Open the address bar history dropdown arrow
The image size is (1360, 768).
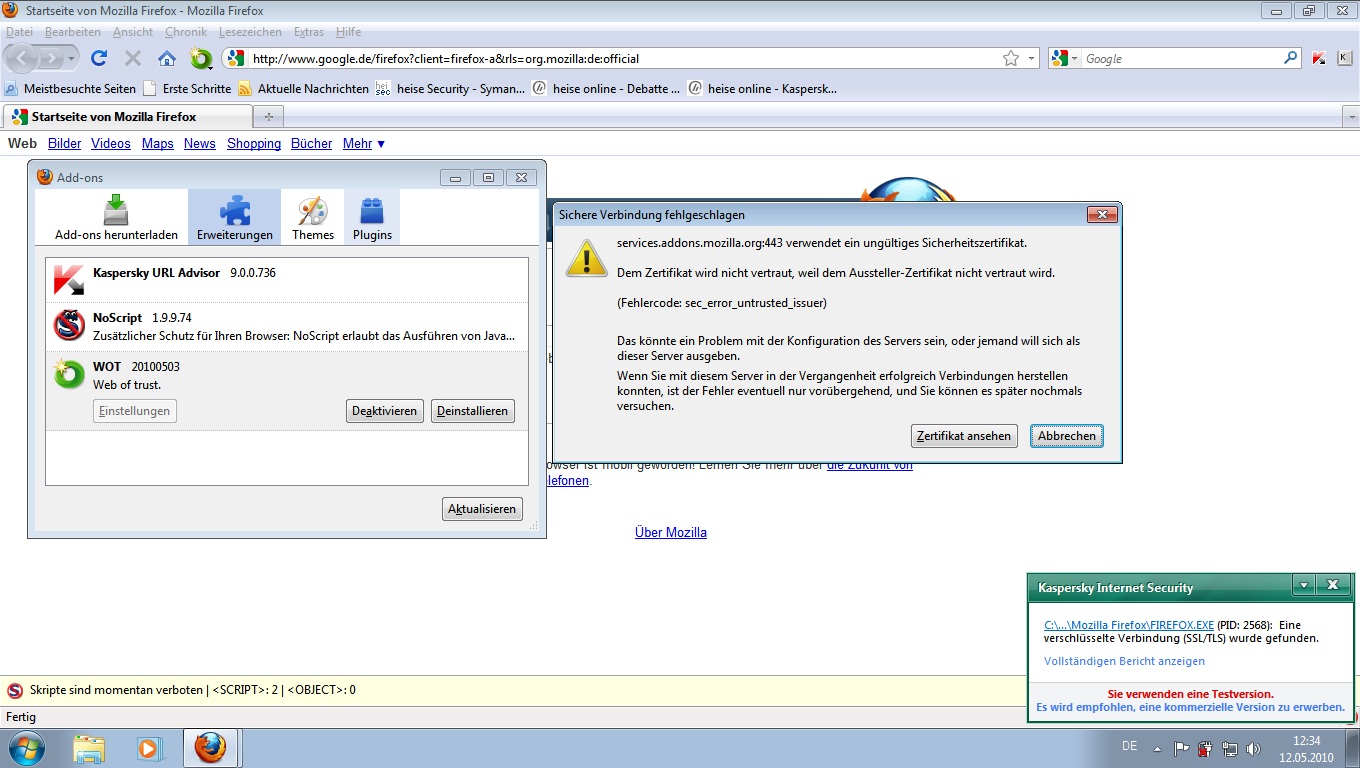point(1032,58)
